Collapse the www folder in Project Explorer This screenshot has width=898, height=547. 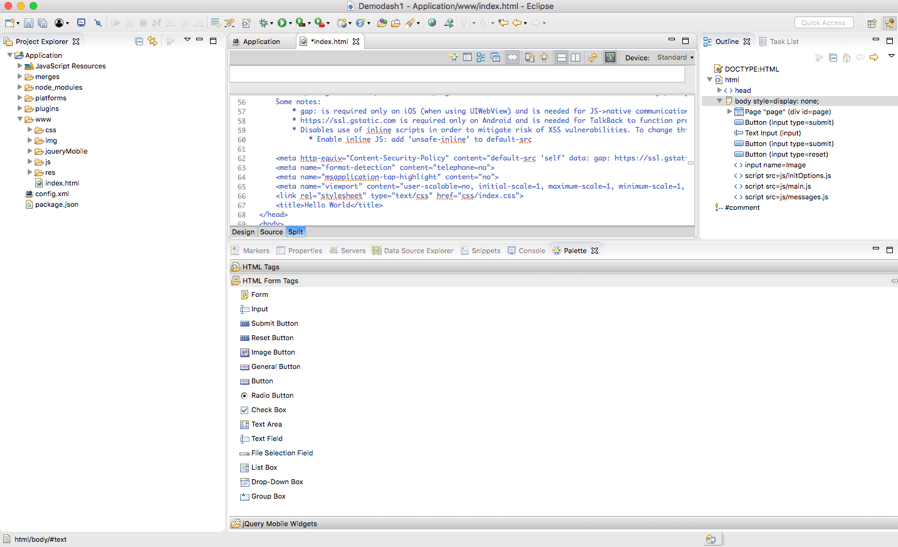(x=20, y=120)
